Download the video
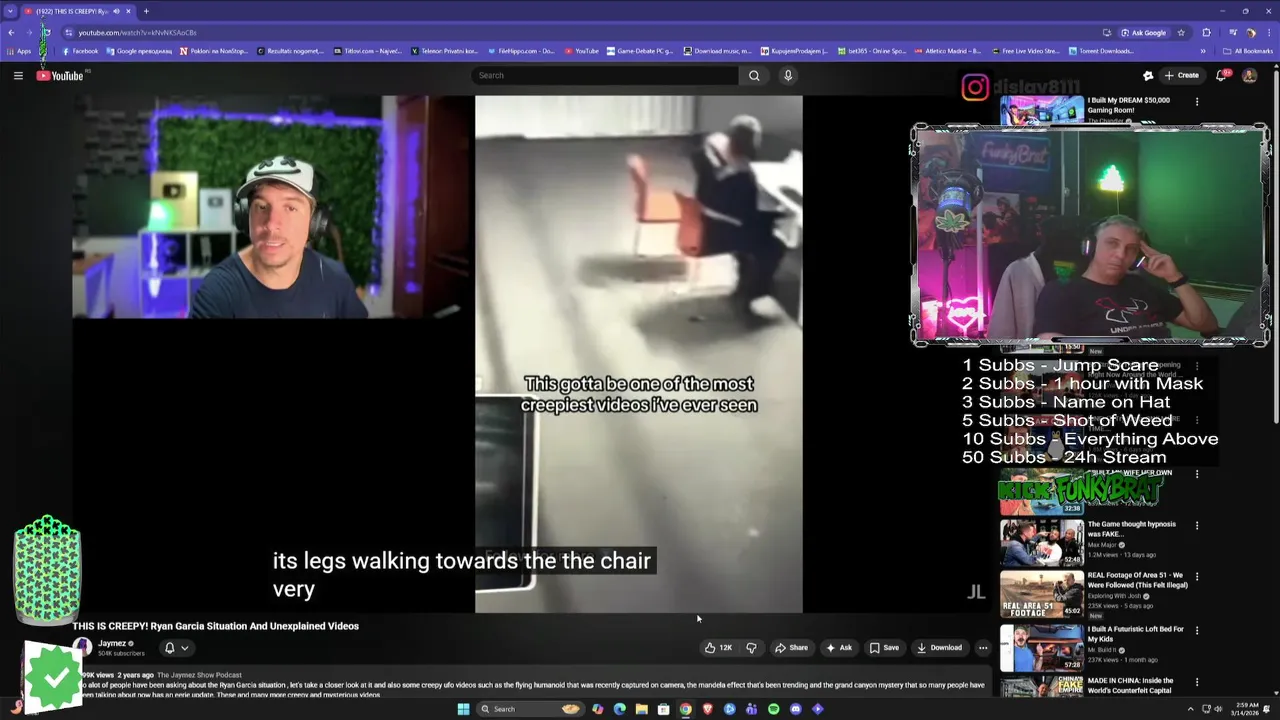The image size is (1280, 720). coord(940,647)
